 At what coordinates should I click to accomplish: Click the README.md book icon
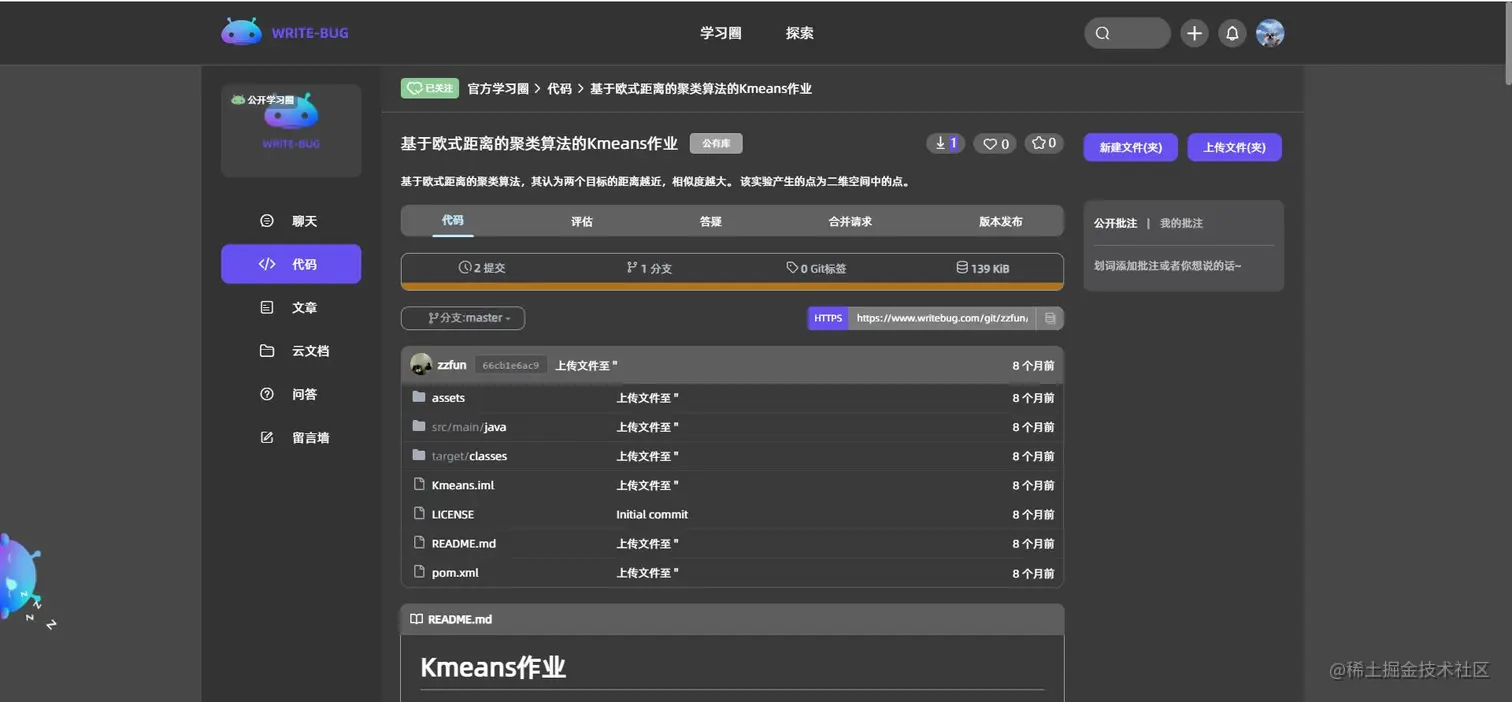click(417, 619)
